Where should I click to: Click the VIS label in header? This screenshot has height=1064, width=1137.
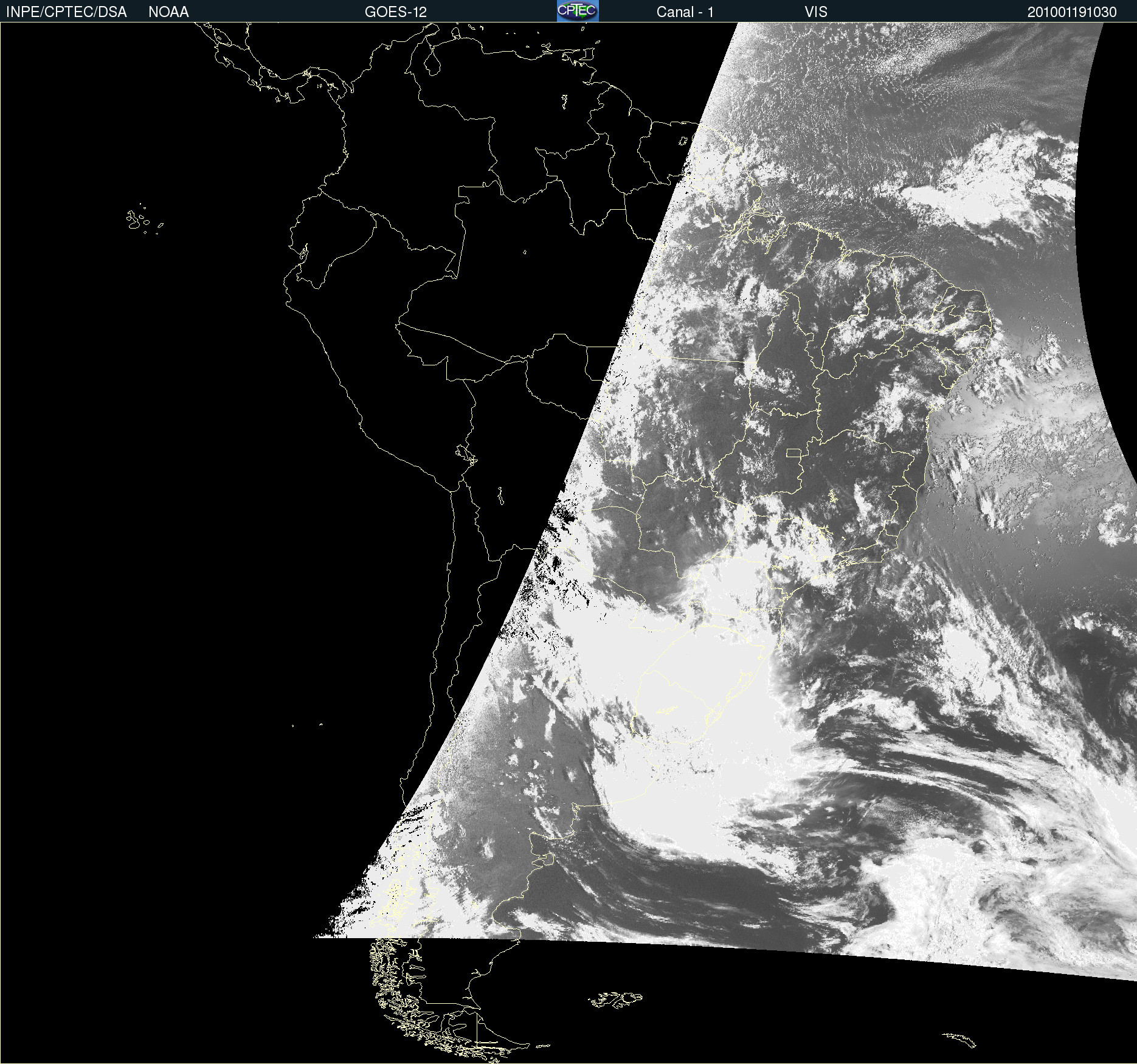point(816,12)
